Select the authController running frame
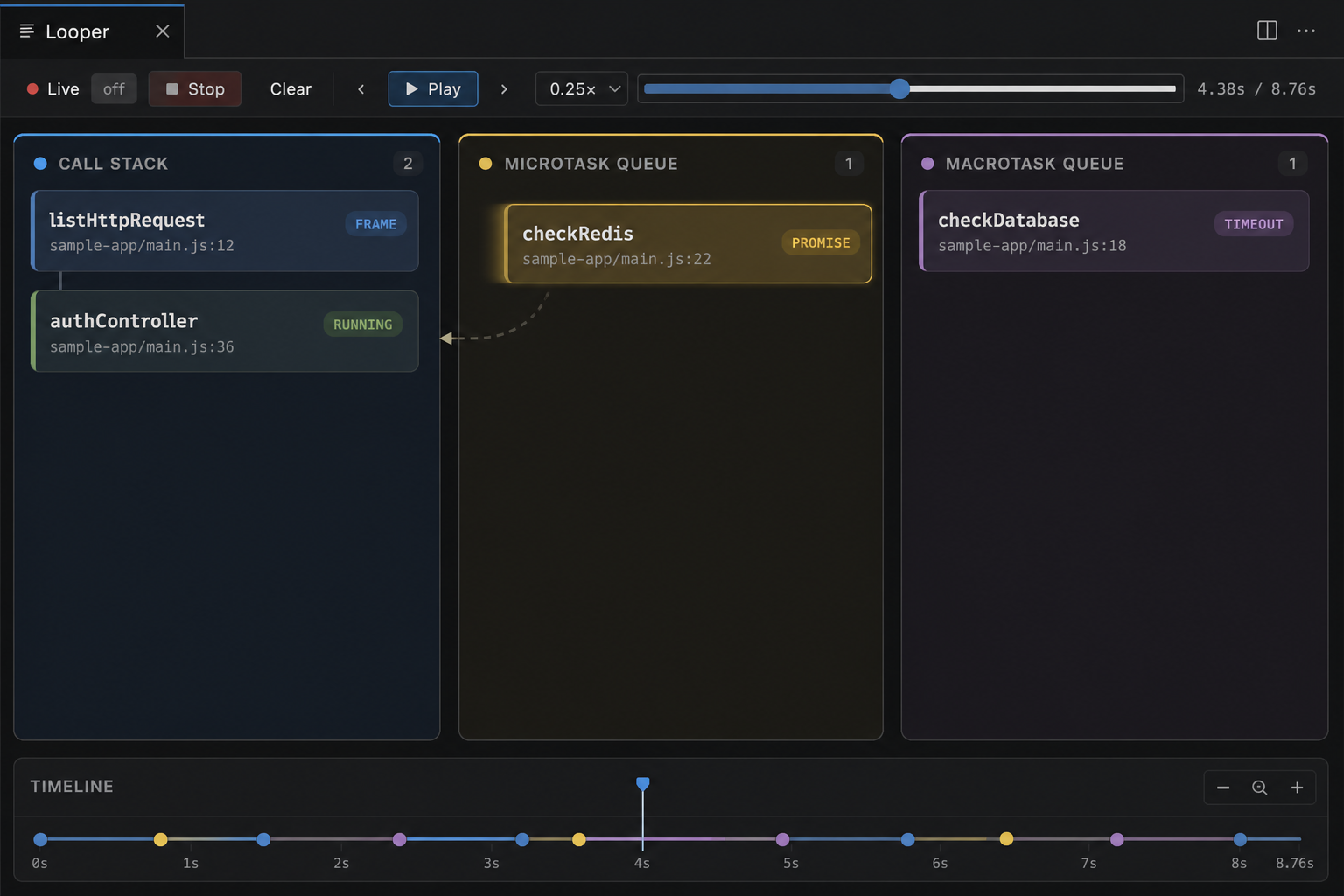 [225, 332]
